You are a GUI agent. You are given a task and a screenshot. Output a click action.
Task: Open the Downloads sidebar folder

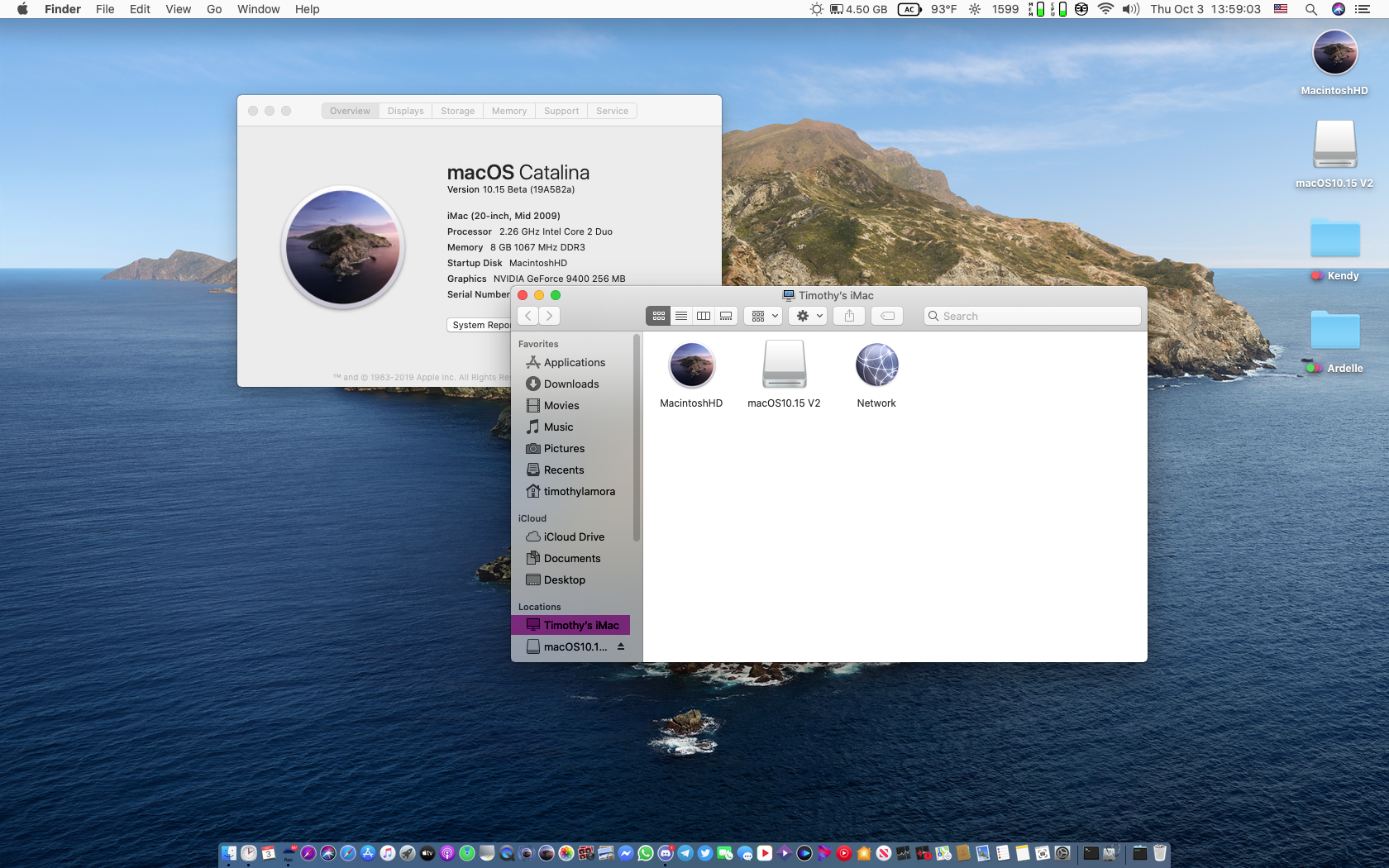570,384
